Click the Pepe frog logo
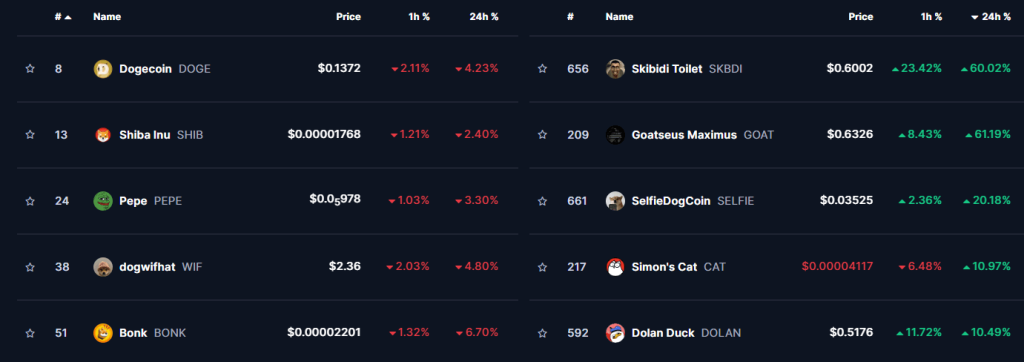1024x362 pixels. pyautogui.click(x=103, y=201)
